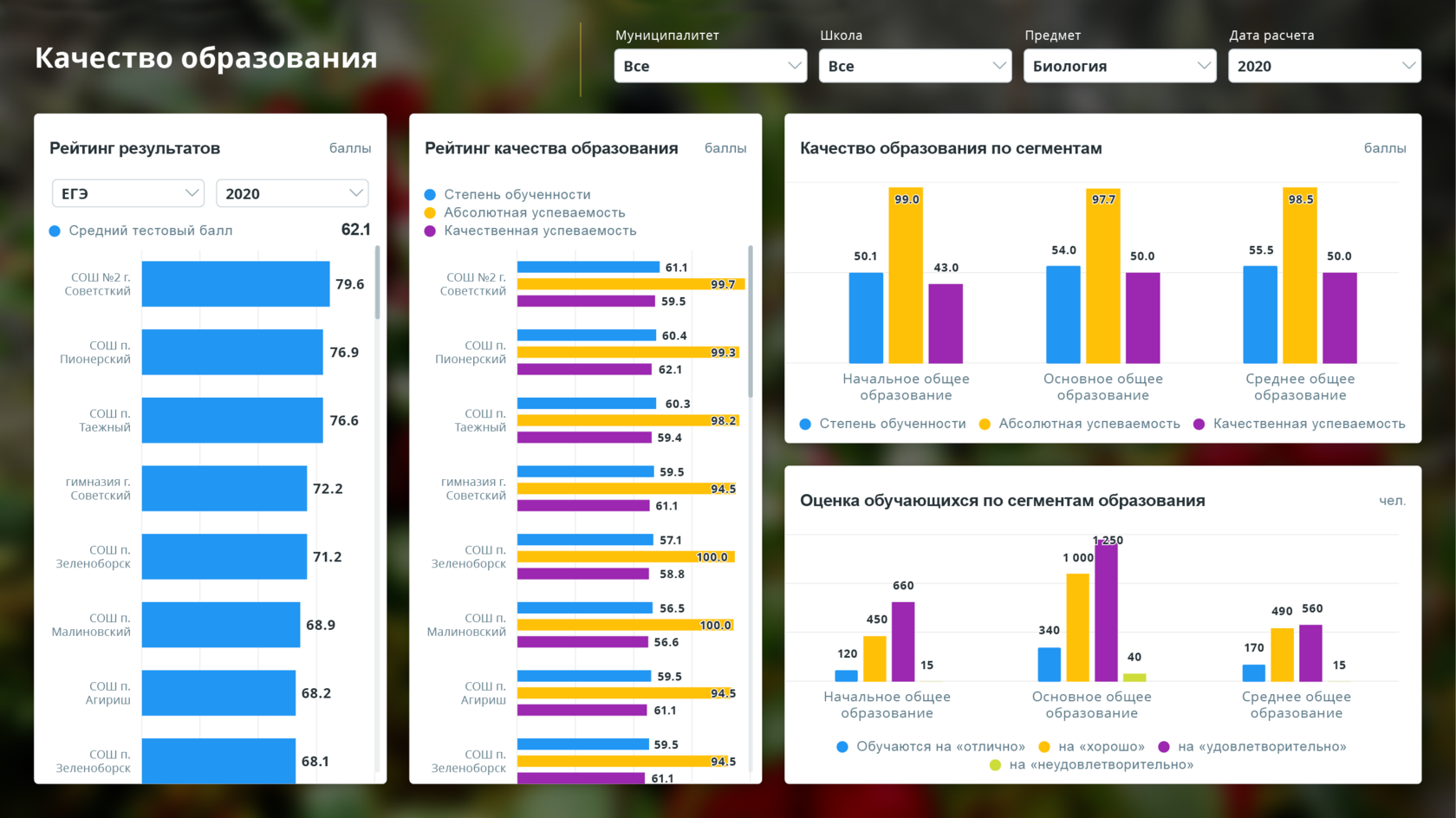
Task: Select the 79.6 bar for СОШ №2 г. Советский
Action: coord(236,284)
